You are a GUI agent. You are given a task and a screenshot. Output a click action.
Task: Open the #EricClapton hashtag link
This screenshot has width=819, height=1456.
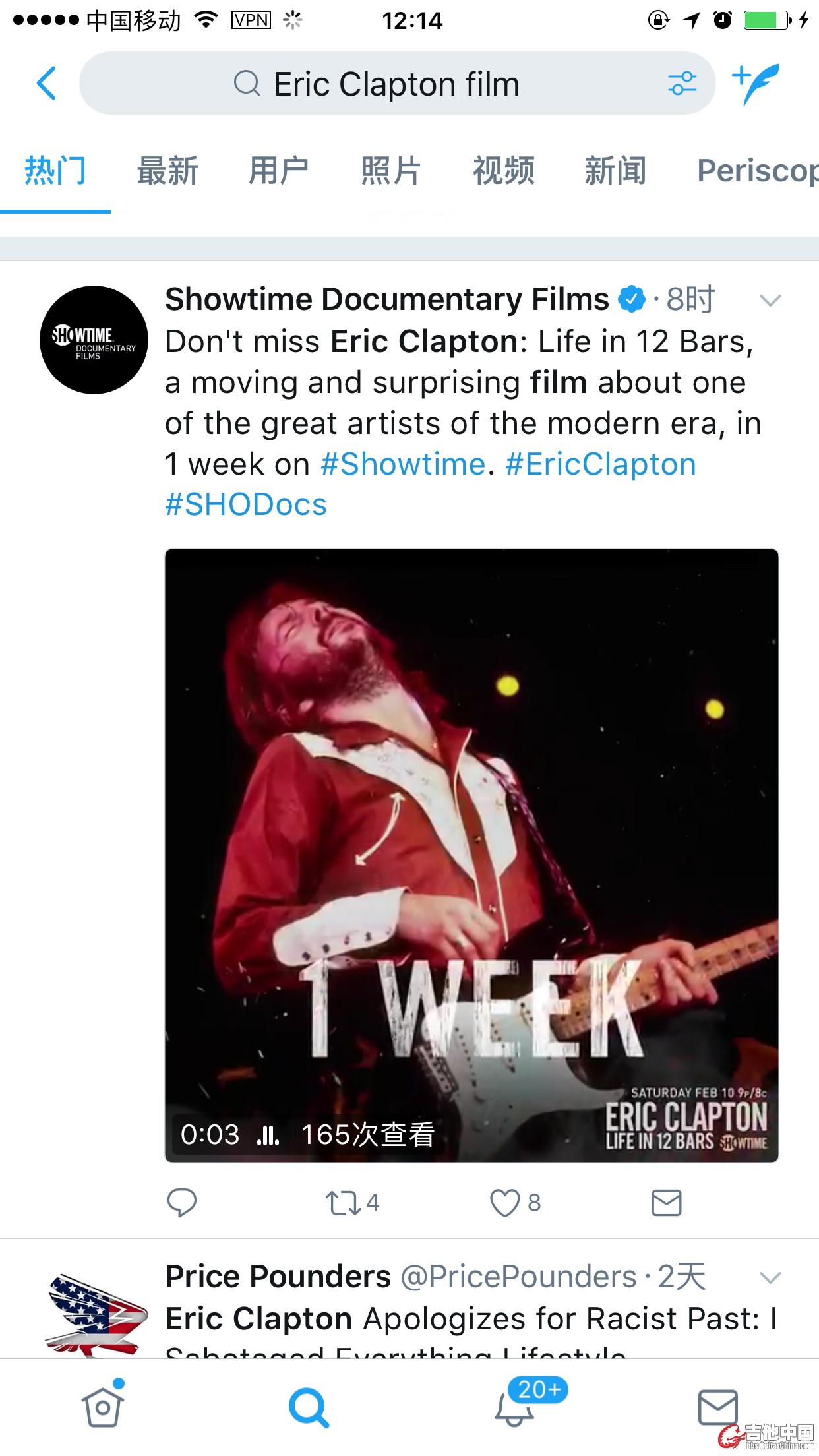601,464
